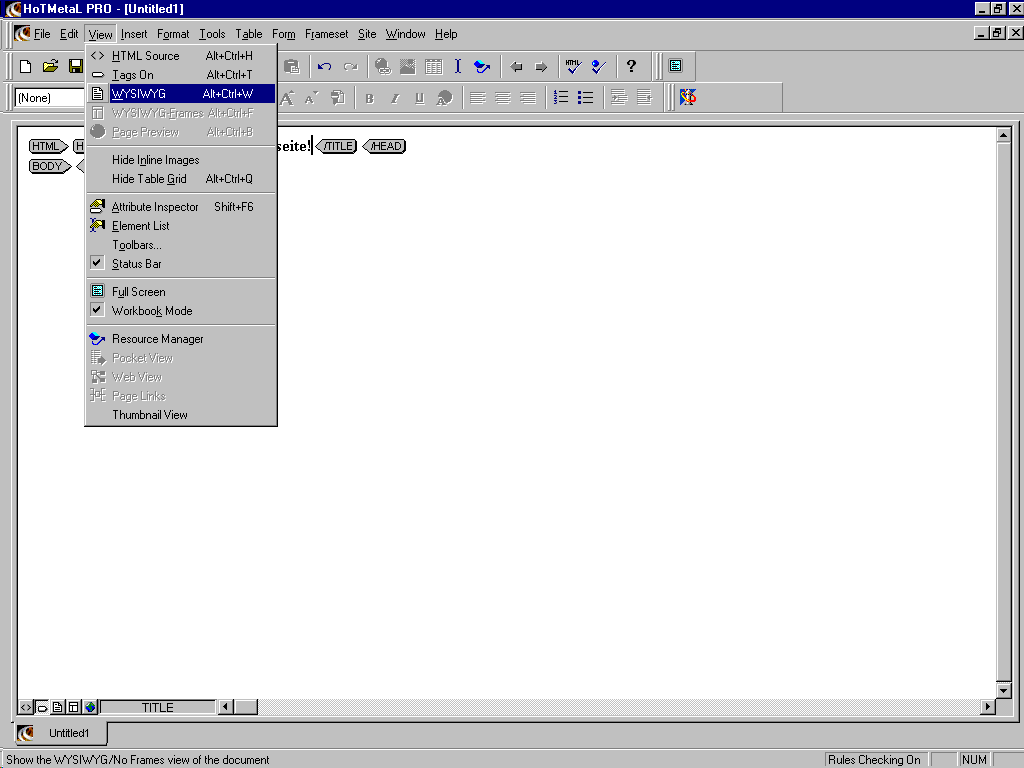Viewport: 1024px width, 768px height.
Task: Select WYSIWYG view in View menu
Action: tap(181, 94)
